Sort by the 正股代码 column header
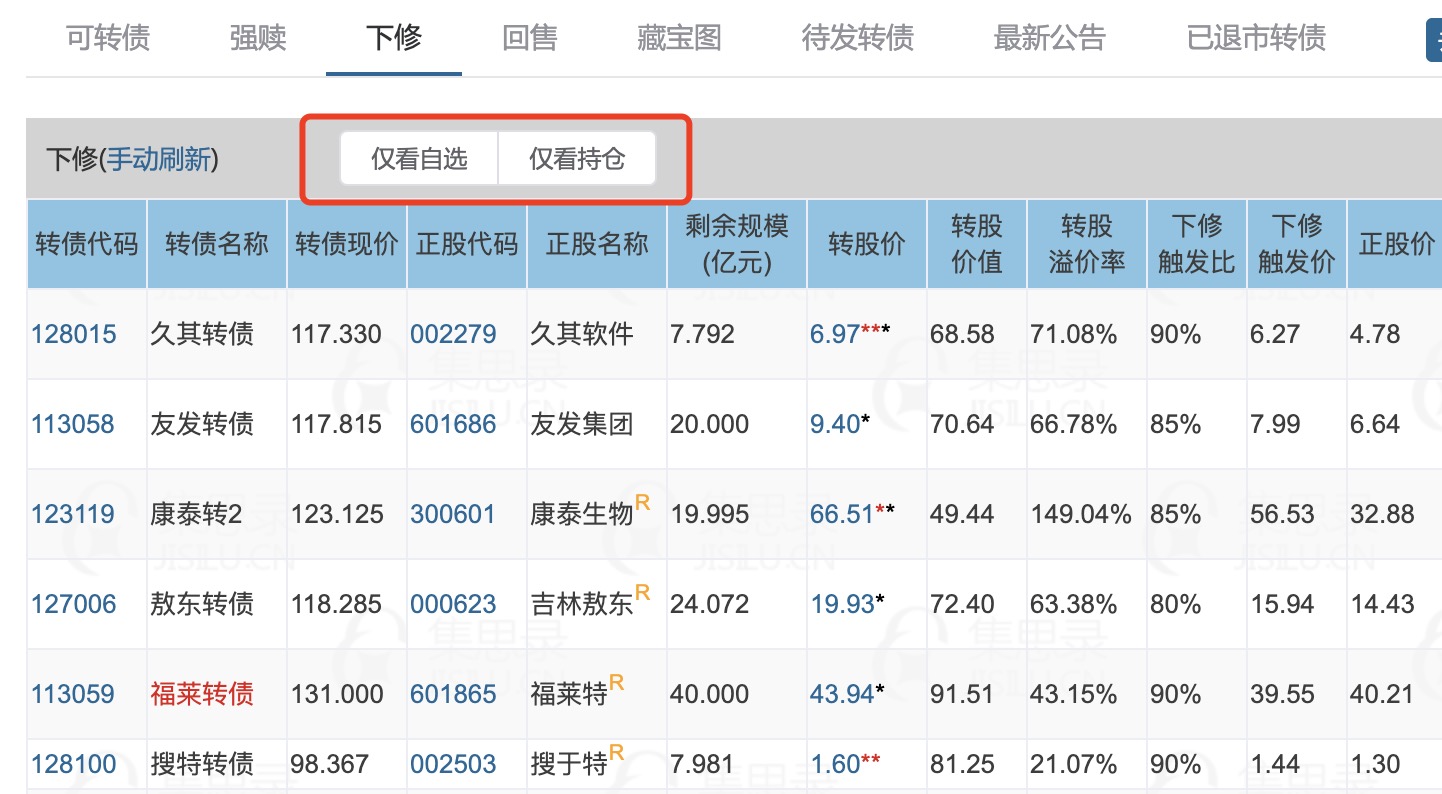1442x794 pixels. pyautogui.click(x=467, y=244)
